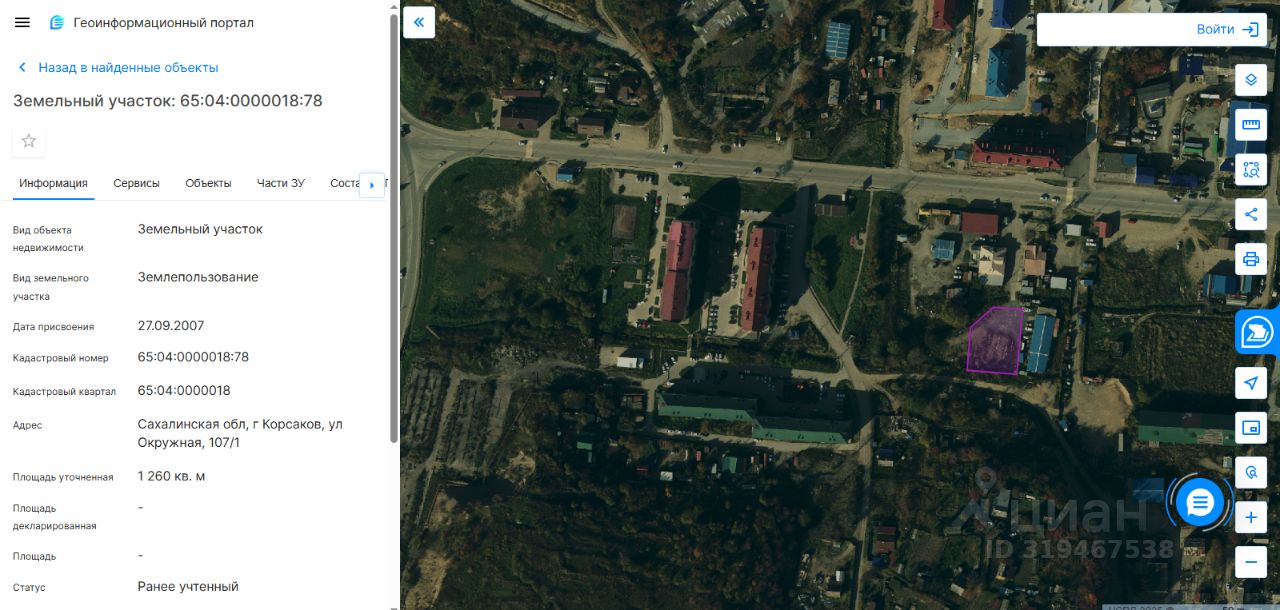Open the map layers panel
Image resolution: width=1280 pixels, height=610 pixels.
point(1251,80)
